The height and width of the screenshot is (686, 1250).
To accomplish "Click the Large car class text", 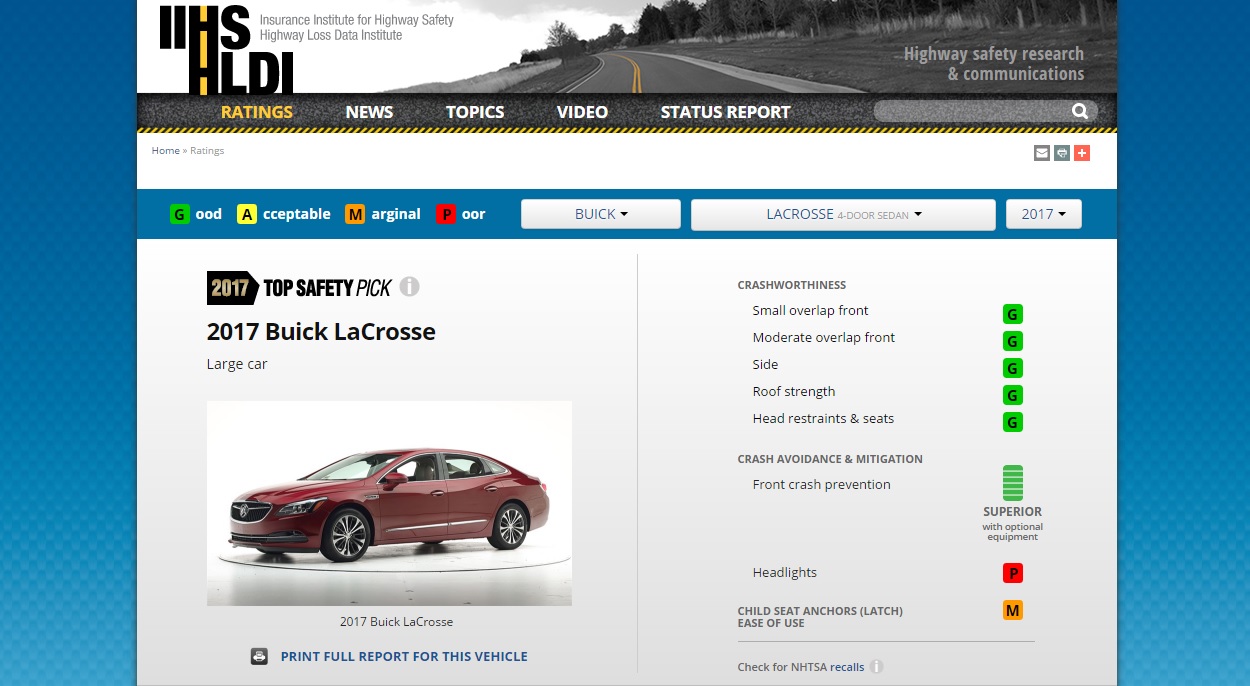I will point(237,364).
